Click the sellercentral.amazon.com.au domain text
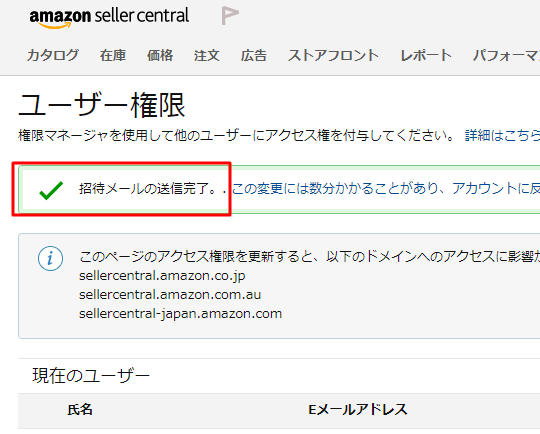The width and height of the screenshot is (540, 434). [x=170, y=295]
